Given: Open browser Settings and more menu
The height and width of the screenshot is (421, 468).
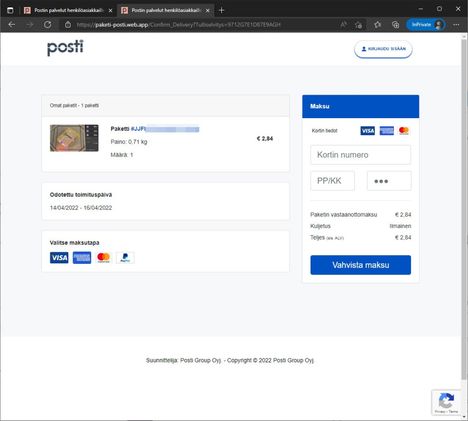Looking at the screenshot, I should (x=456, y=25).
